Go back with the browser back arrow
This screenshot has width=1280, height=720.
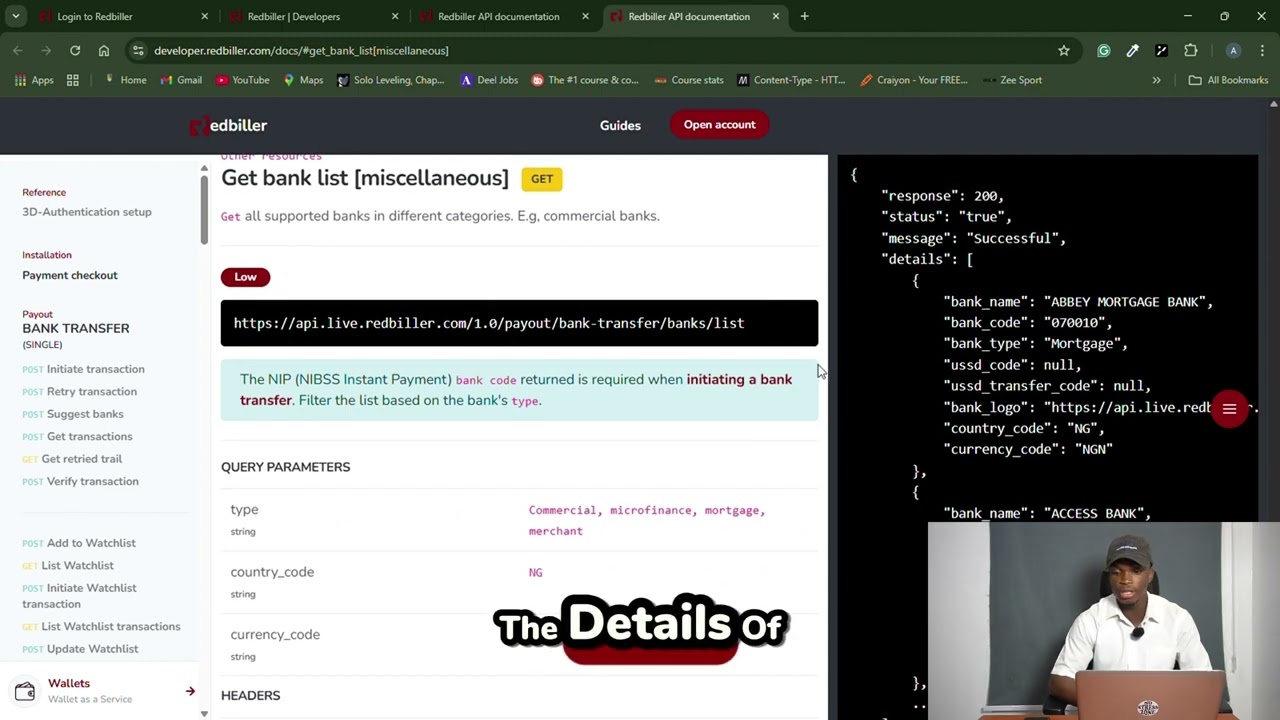tap(18, 50)
